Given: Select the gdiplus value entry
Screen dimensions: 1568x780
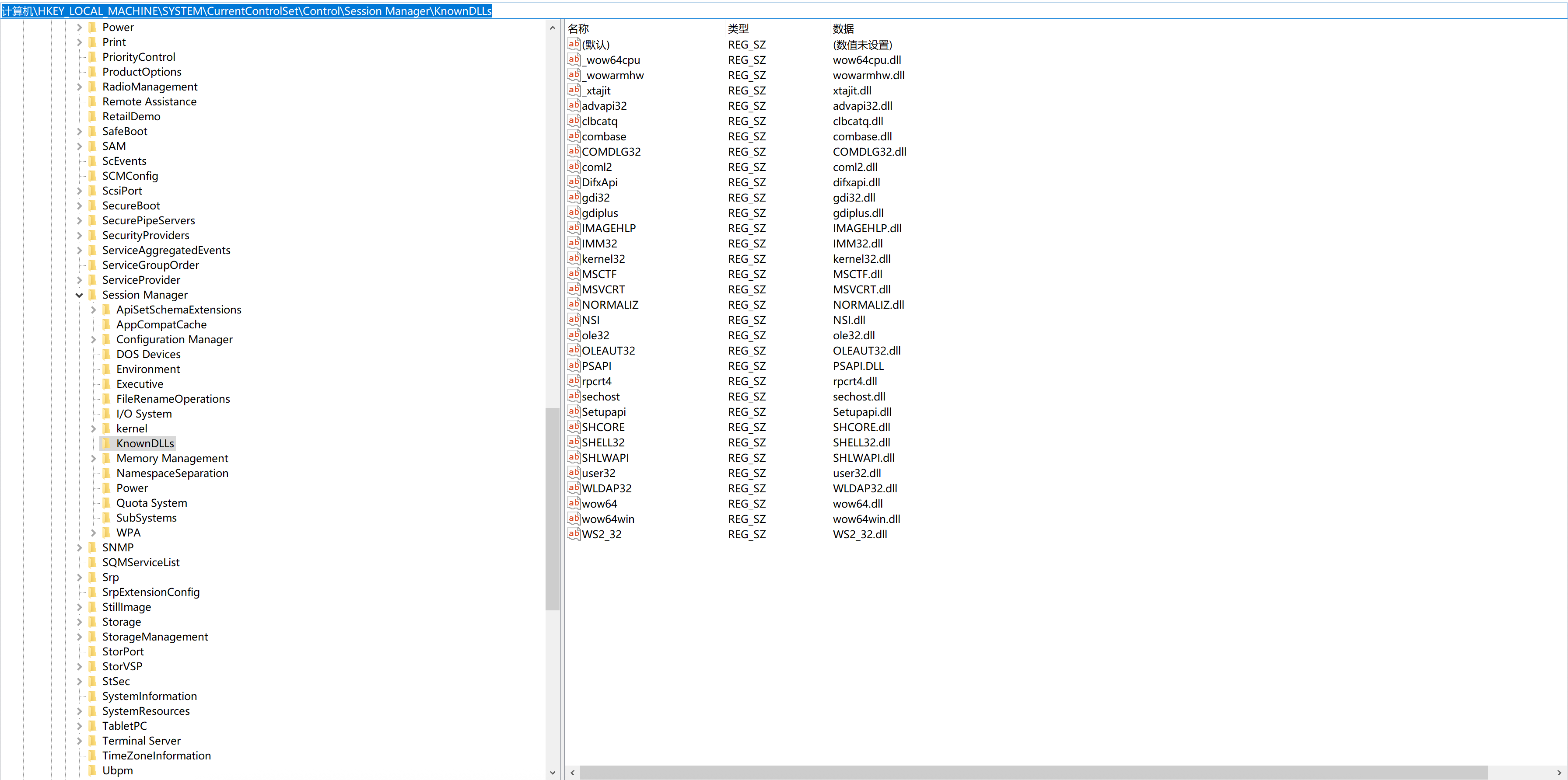Looking at the screenshot, I should click(599, 213).
